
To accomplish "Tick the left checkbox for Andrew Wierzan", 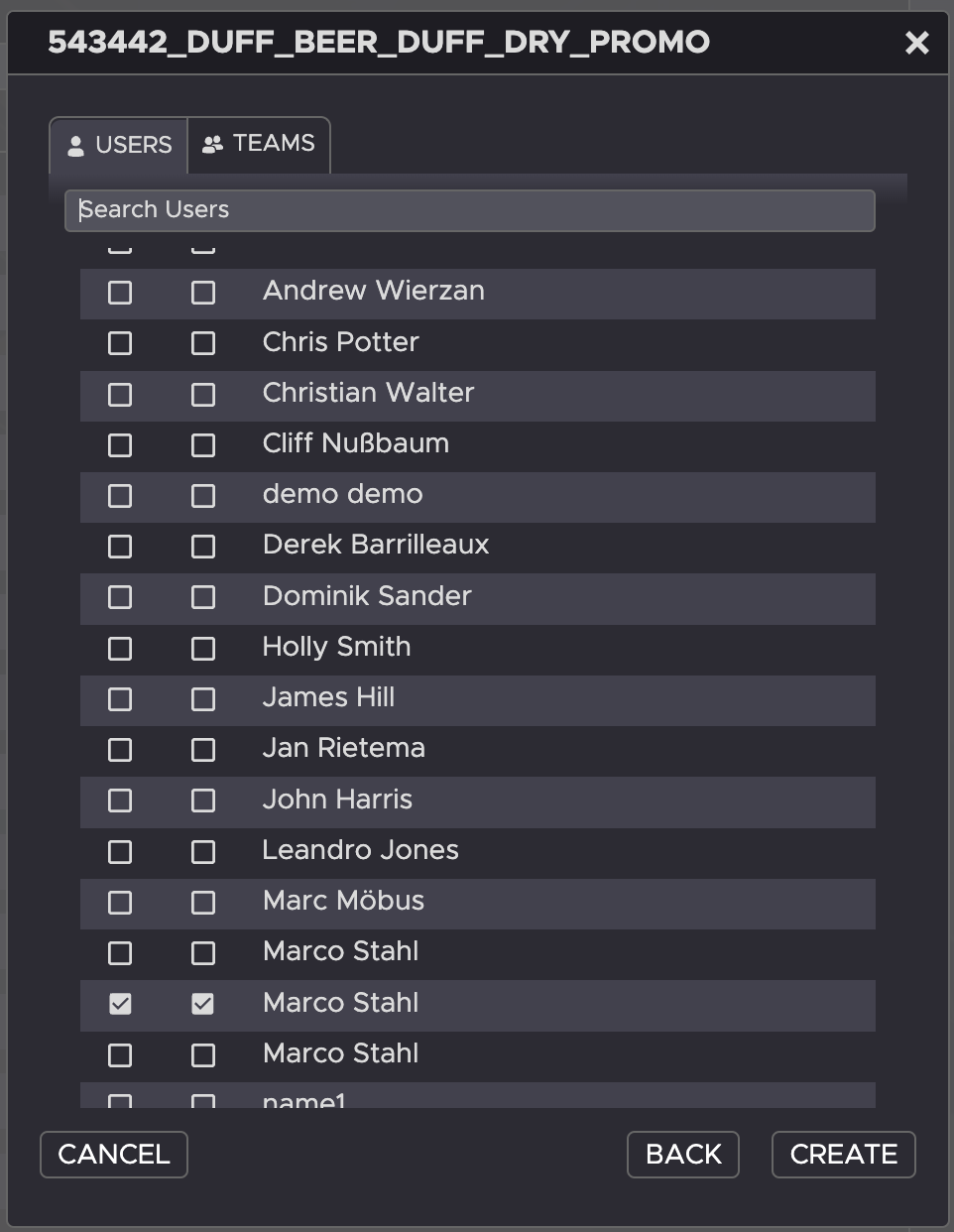I will [120, 293].
